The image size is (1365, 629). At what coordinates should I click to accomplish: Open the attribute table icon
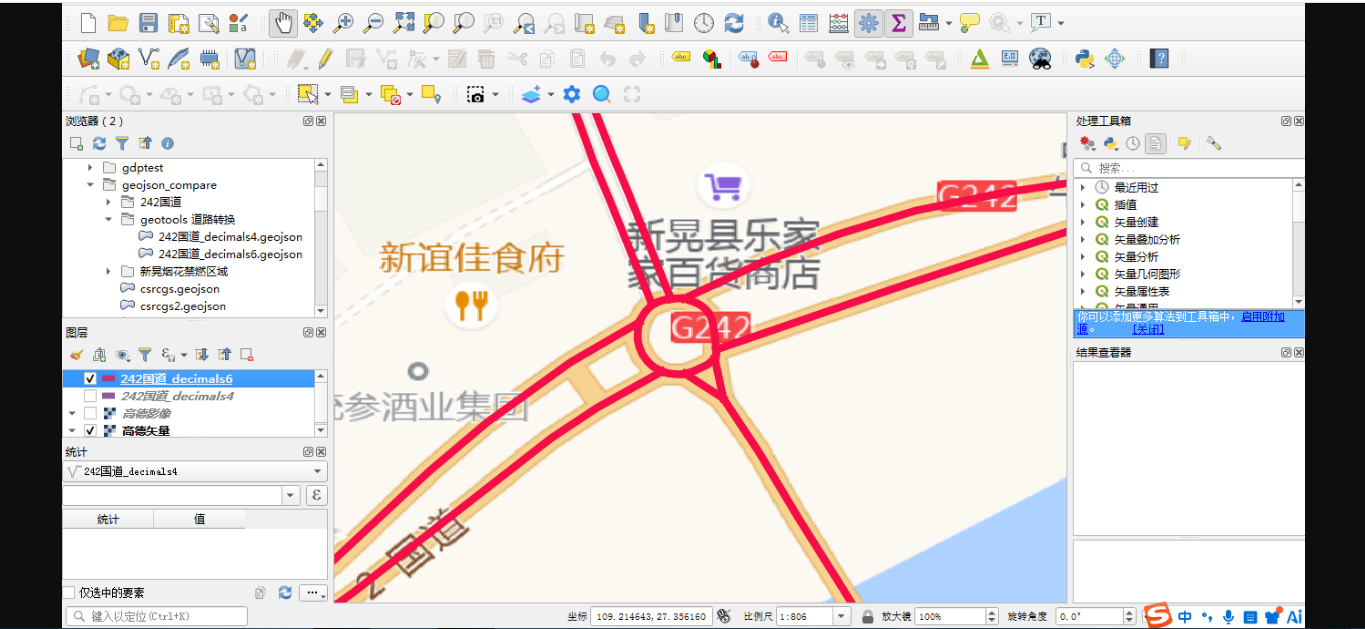click(x=809, y=23)
